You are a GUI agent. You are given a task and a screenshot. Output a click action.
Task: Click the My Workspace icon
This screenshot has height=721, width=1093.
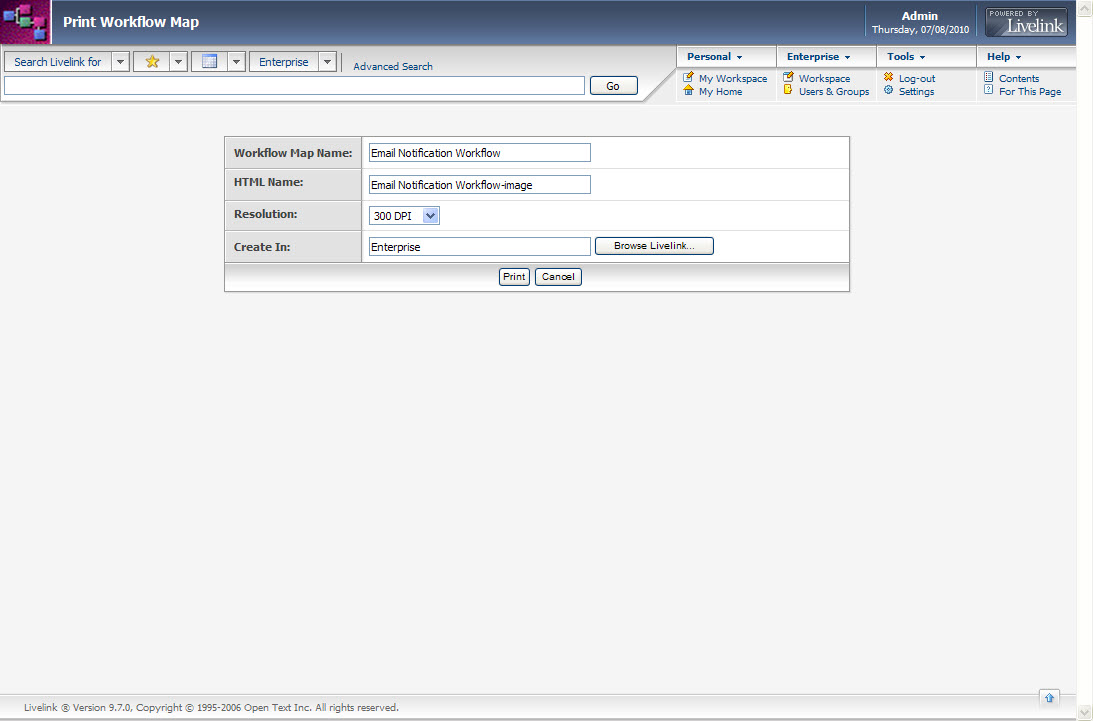coord(688,78)
